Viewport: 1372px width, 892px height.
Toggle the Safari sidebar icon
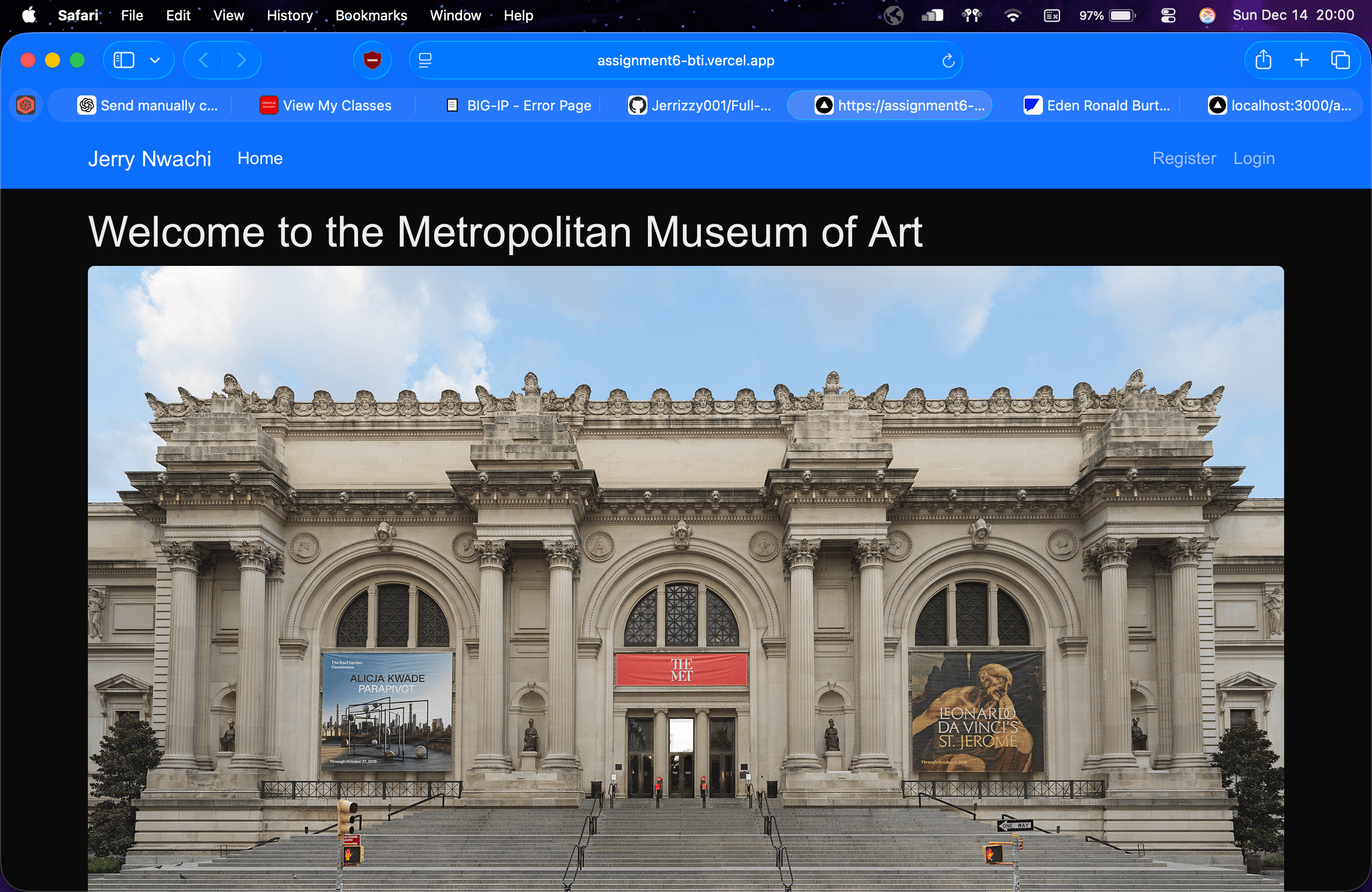124,60
